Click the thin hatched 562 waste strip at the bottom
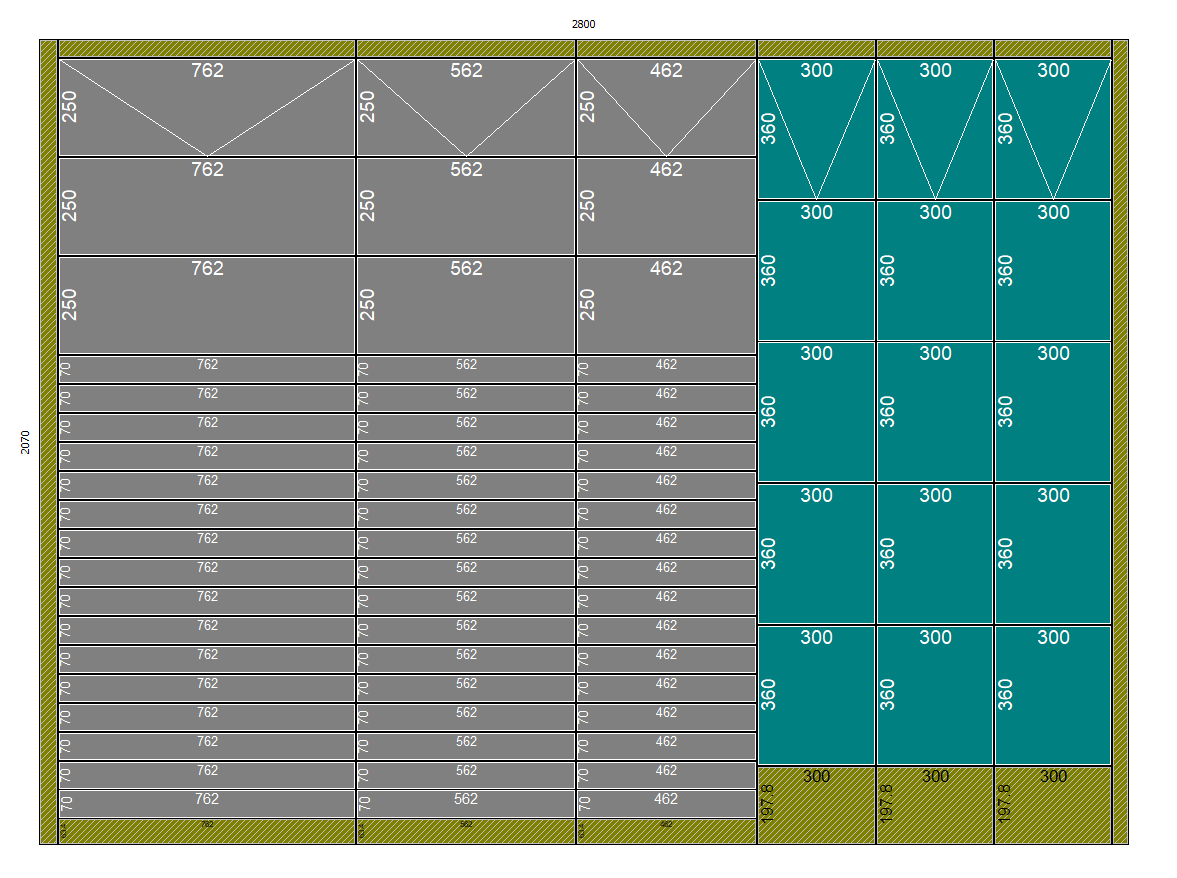The width and height of the screenshot is (1177, 878). (x=466, y=831)
